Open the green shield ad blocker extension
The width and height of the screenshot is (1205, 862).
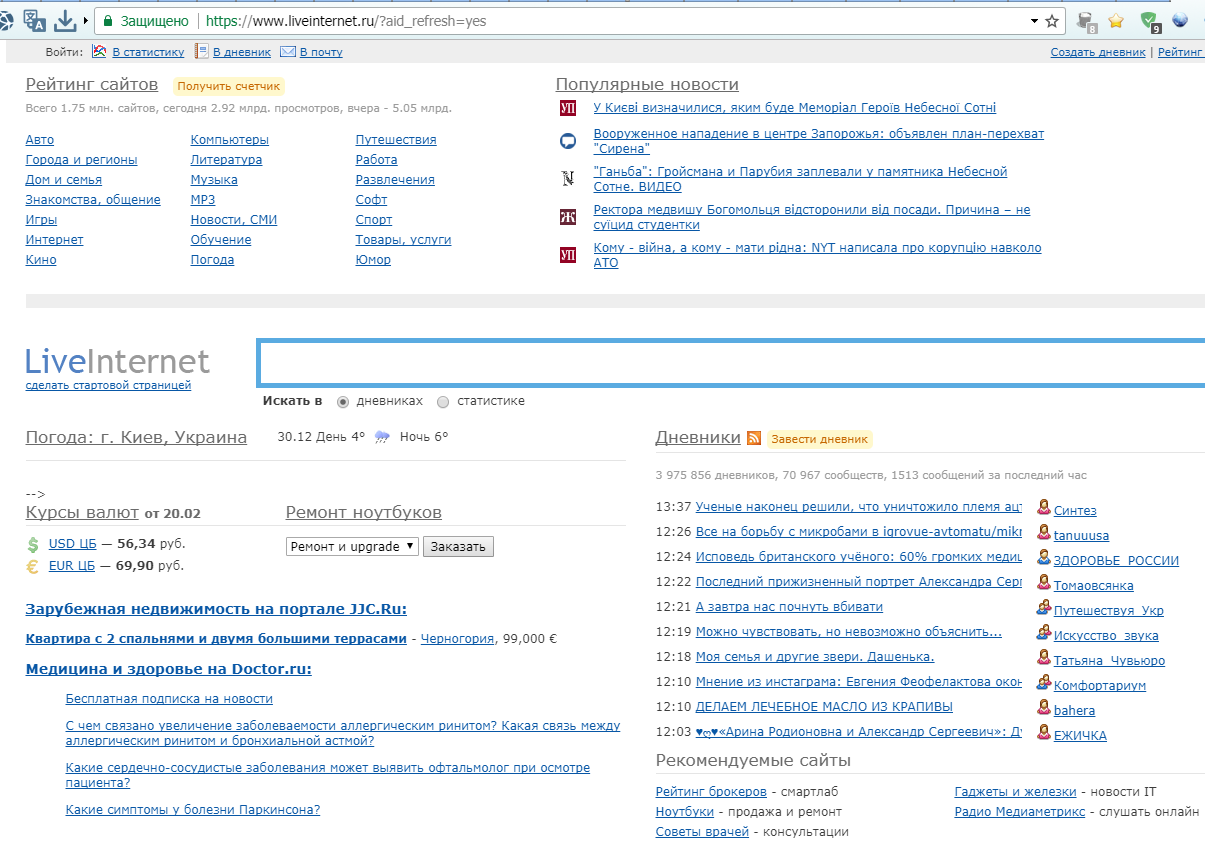coord(1150,21)
